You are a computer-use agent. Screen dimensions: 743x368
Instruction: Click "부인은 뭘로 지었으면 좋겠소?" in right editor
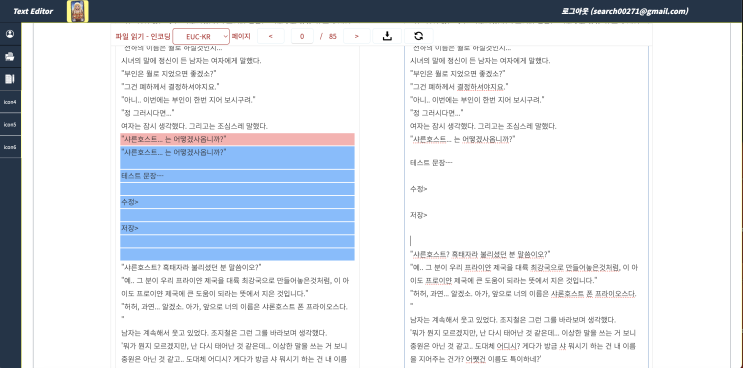(x=458, y=74)
